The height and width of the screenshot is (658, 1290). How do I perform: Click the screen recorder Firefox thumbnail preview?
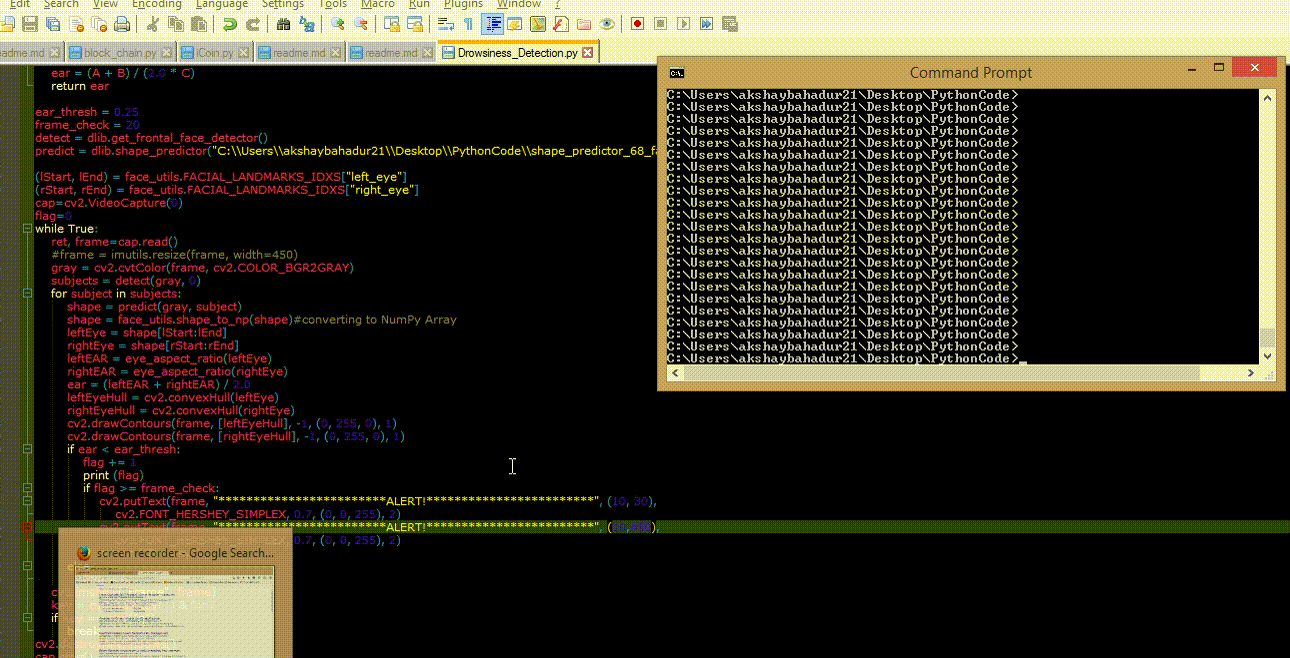175,610
